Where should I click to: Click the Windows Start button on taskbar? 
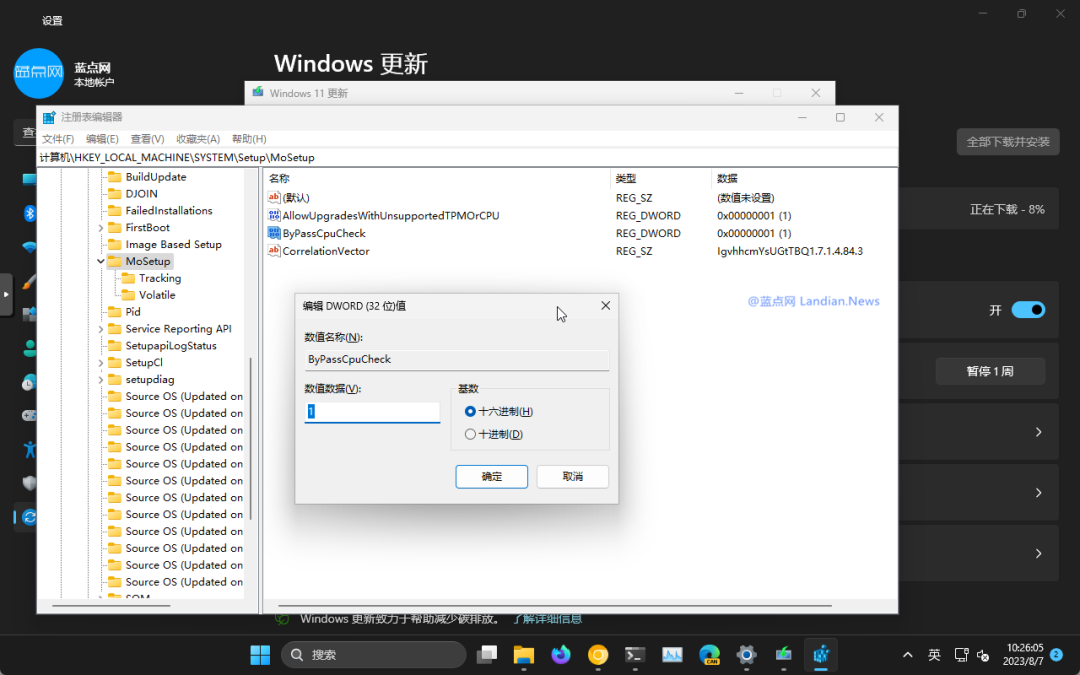[x=260, y=654]
